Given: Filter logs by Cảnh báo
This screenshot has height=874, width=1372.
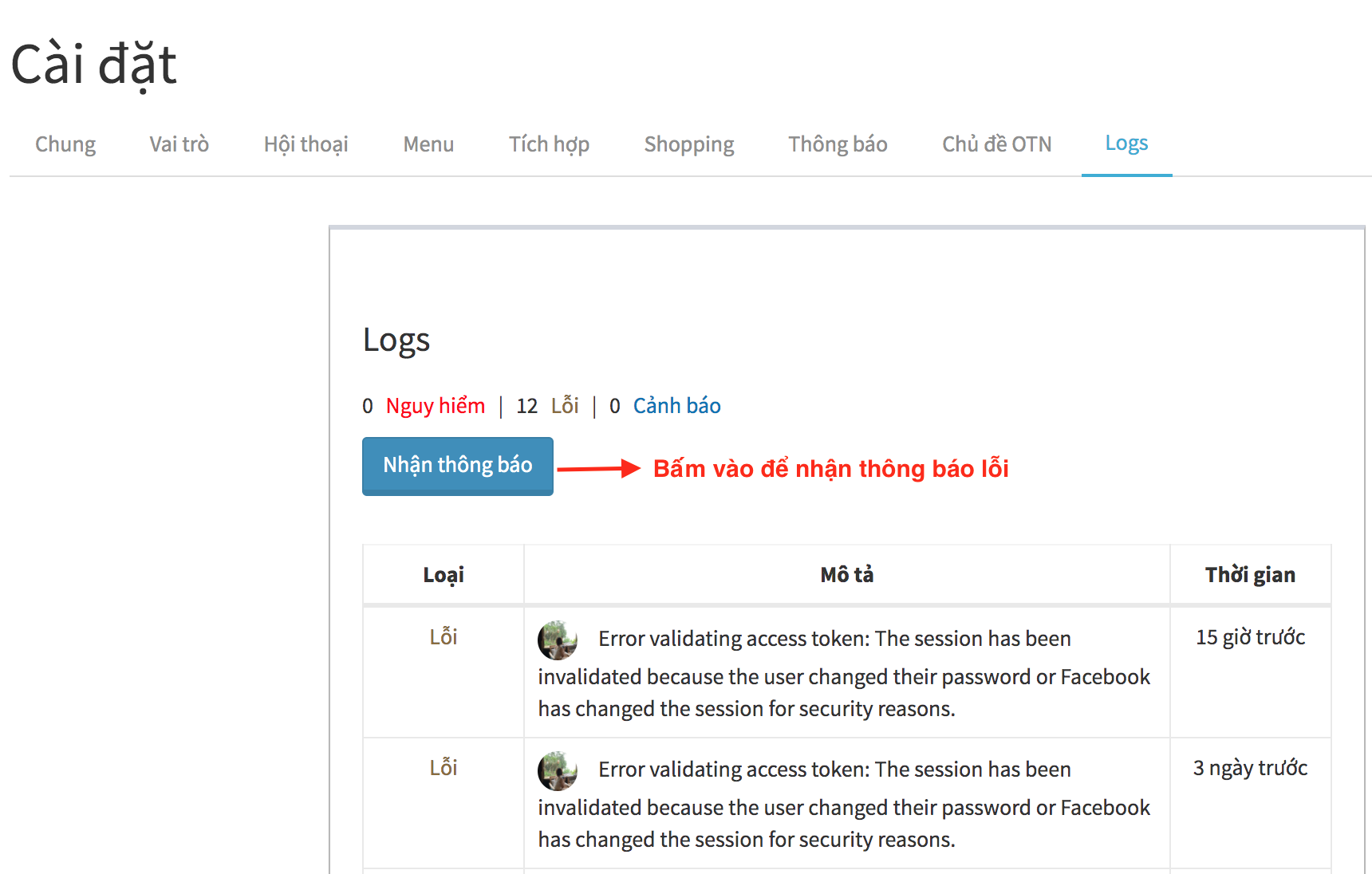Looking at the screenshot, I should pos(677,406).
